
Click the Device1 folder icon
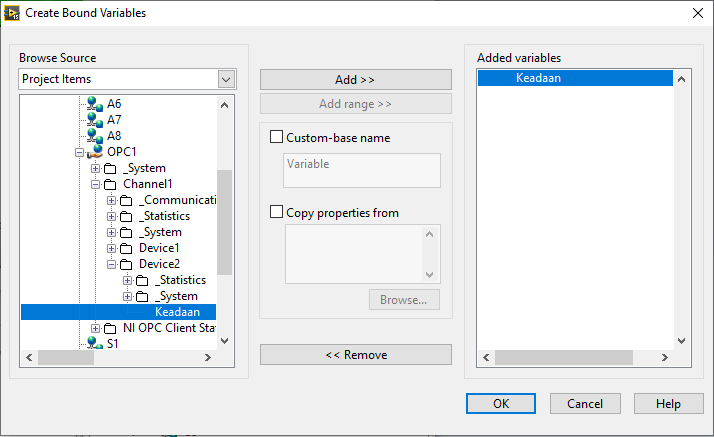[x=126, y=249]
